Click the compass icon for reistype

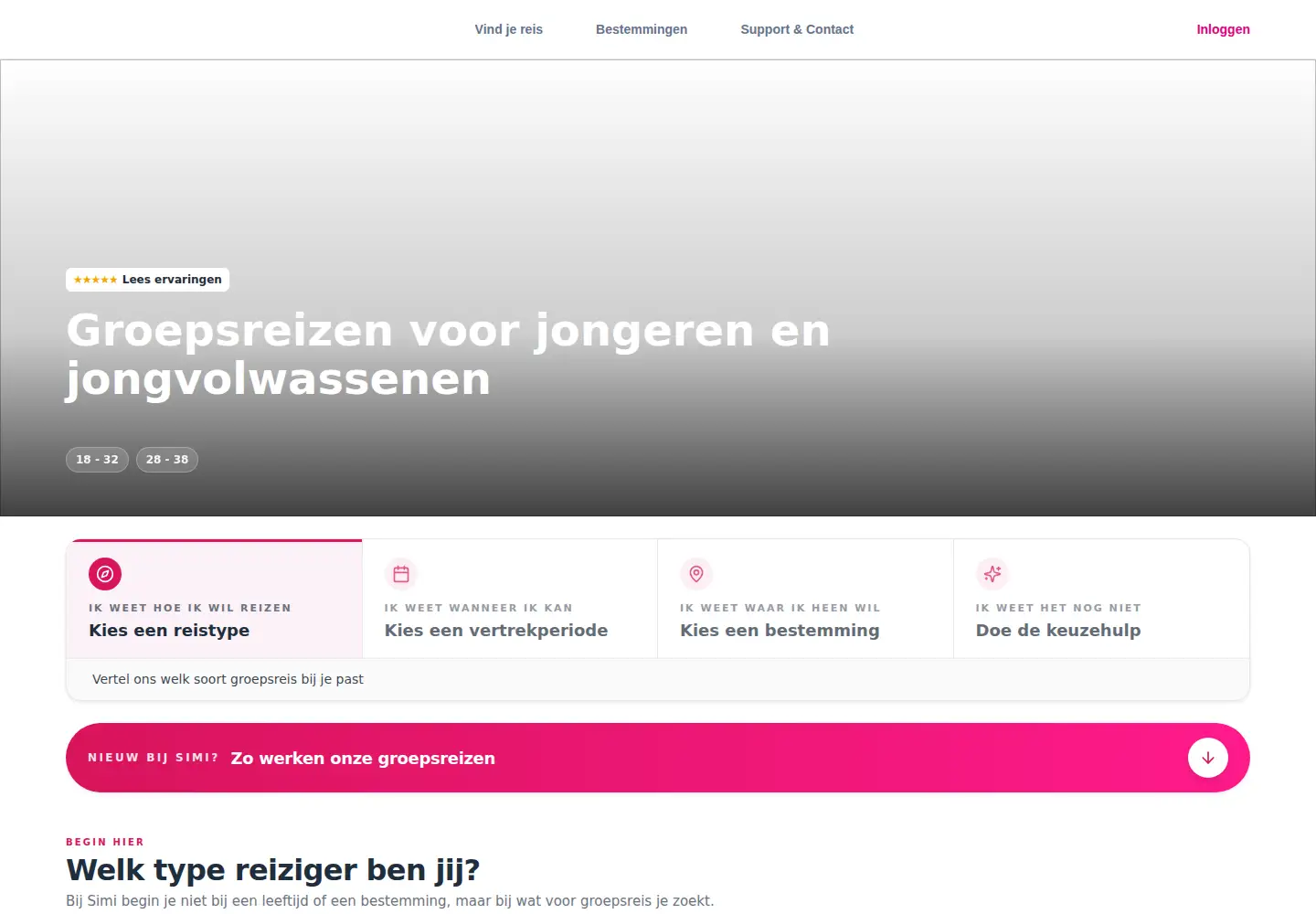[105, 574]
